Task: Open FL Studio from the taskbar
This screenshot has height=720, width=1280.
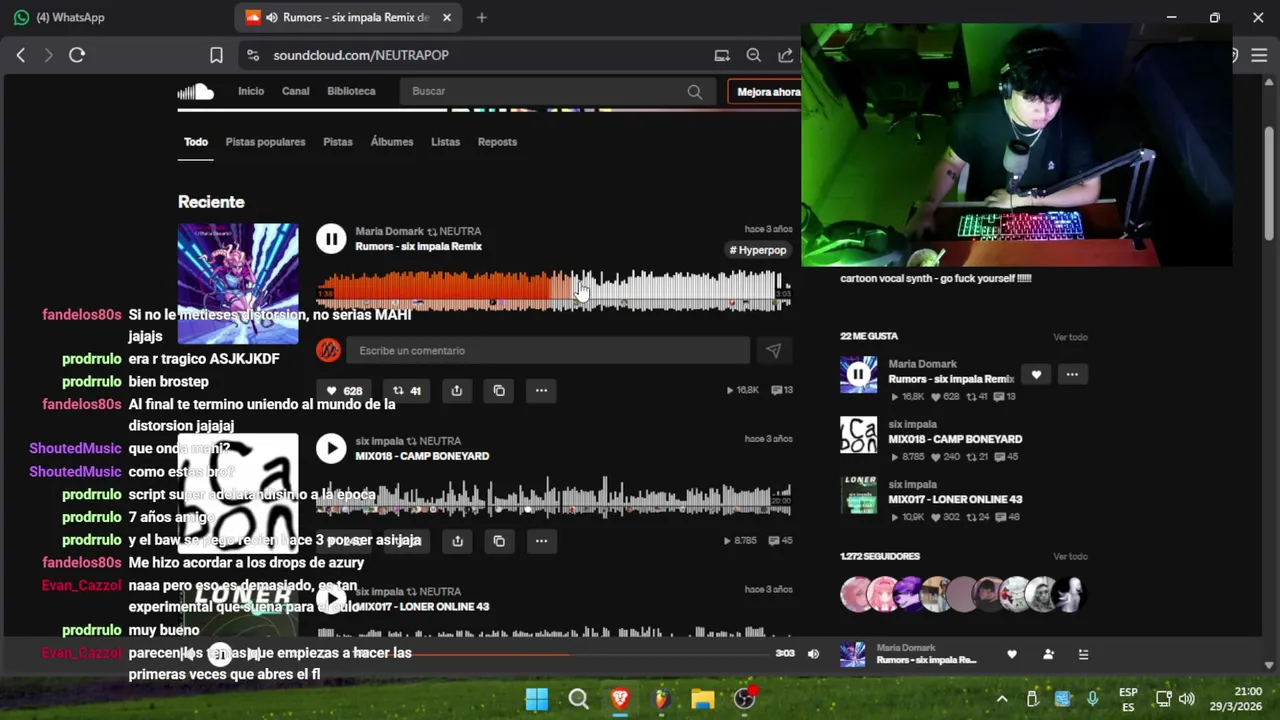Action: point(661,699)
